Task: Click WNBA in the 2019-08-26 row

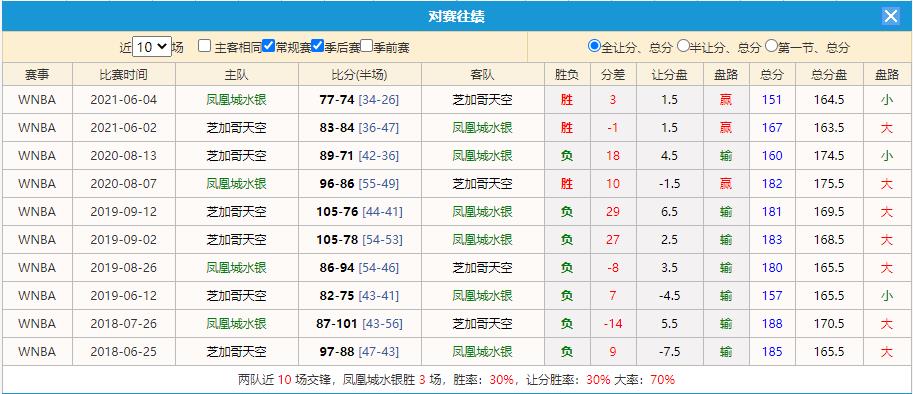Action: [x=37, y=268]
